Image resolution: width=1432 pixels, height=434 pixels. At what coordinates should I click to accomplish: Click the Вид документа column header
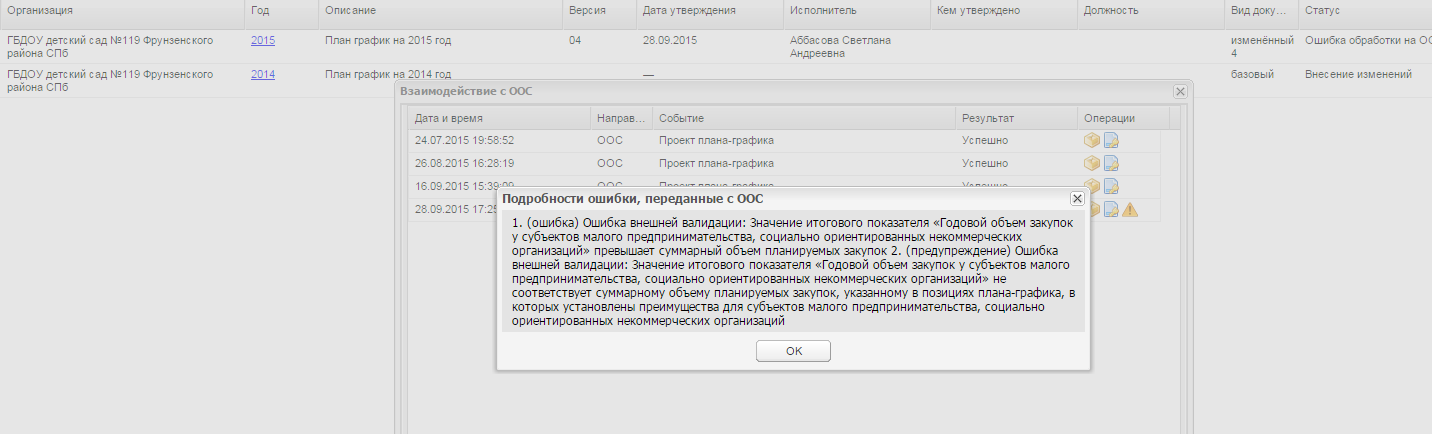coord(1261,10)
